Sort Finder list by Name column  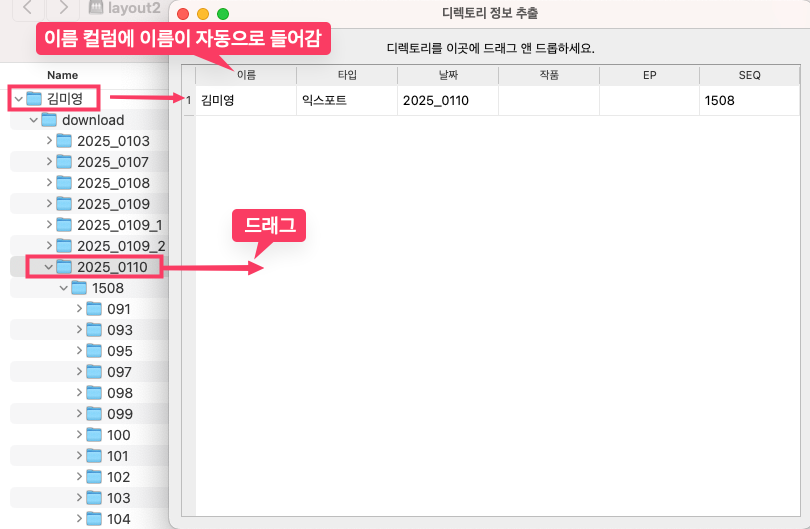tap(63, 75)
